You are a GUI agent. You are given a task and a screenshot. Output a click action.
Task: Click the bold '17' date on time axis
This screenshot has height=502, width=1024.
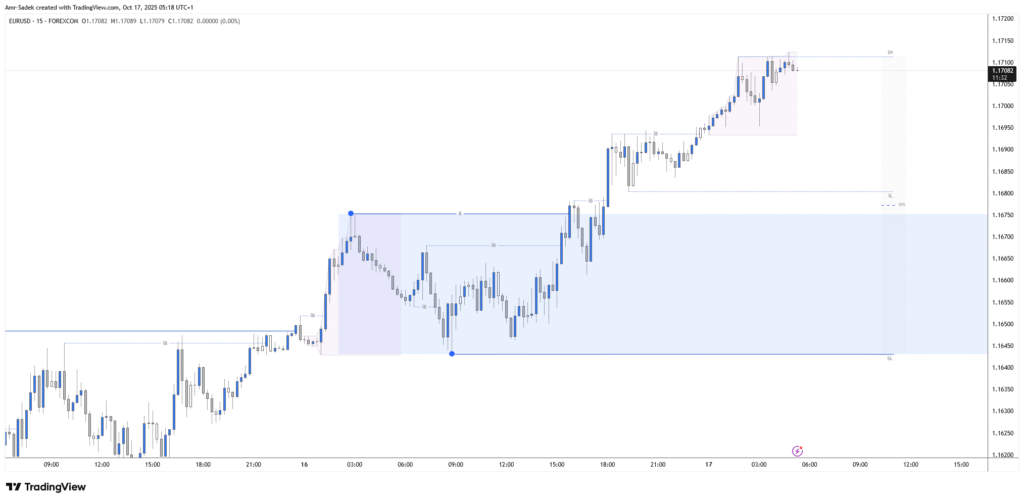[708, 465]
